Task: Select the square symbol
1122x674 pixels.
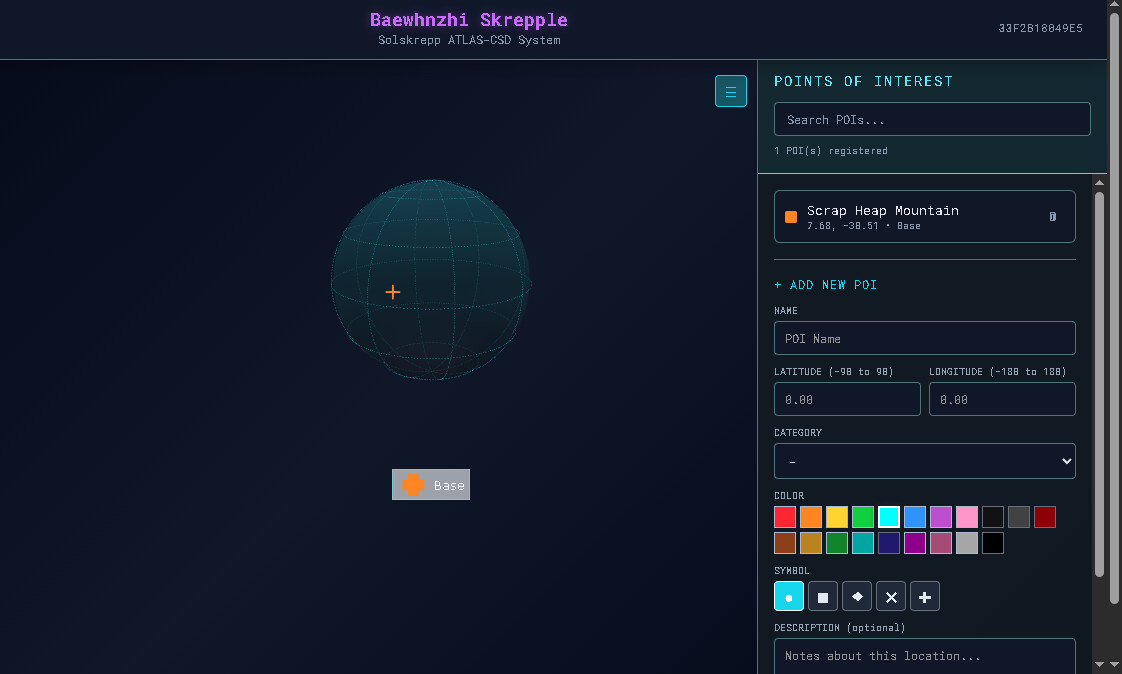Action: click(823, 597)
